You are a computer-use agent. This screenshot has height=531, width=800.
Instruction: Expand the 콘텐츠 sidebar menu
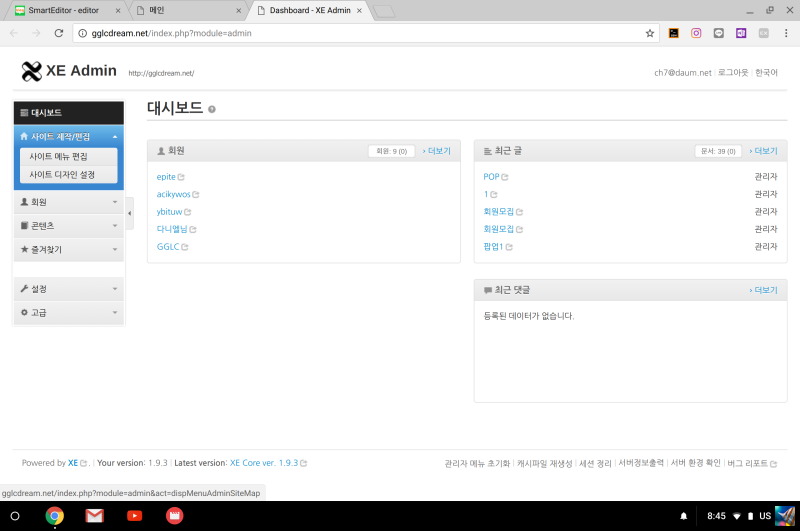click(x=69, y=225)
